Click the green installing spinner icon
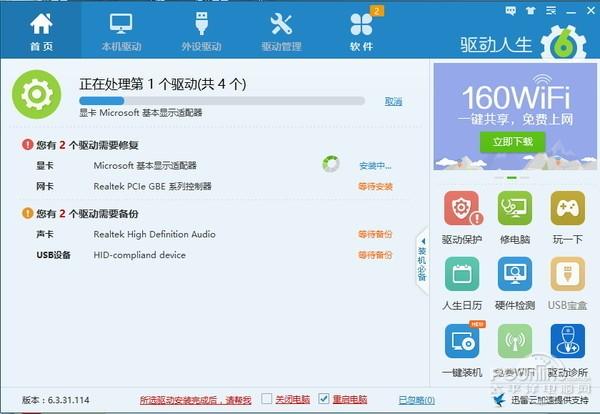 pyautogui.click(x=331, y=164)
